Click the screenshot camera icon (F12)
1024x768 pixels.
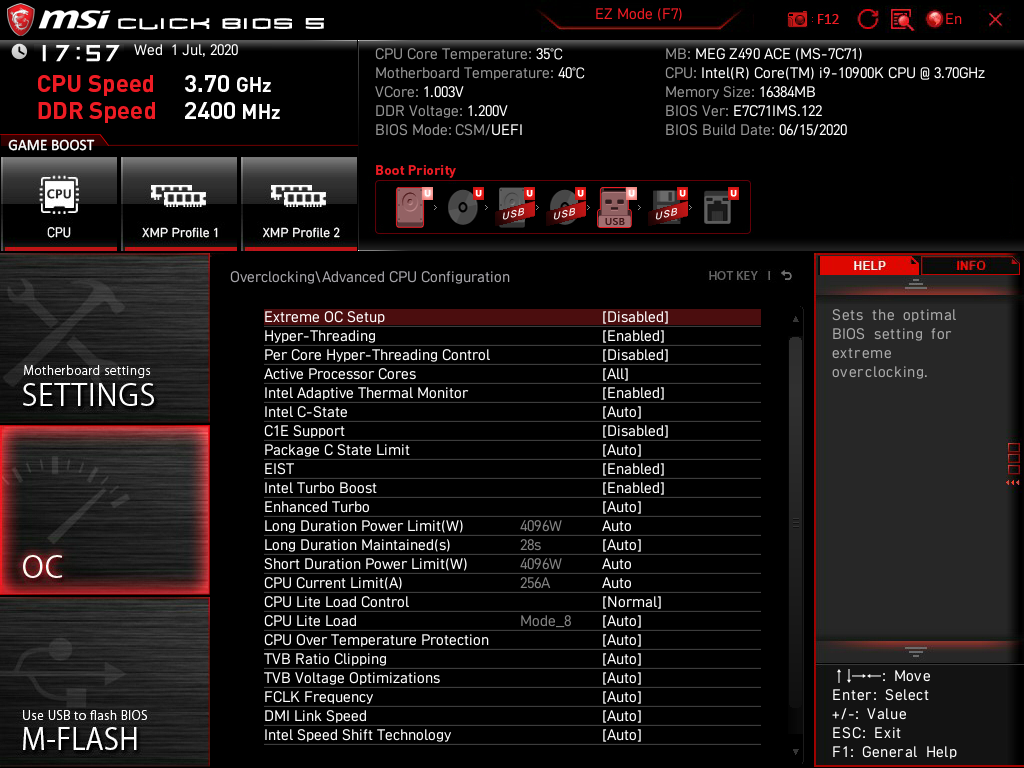[x=798, y=18]
